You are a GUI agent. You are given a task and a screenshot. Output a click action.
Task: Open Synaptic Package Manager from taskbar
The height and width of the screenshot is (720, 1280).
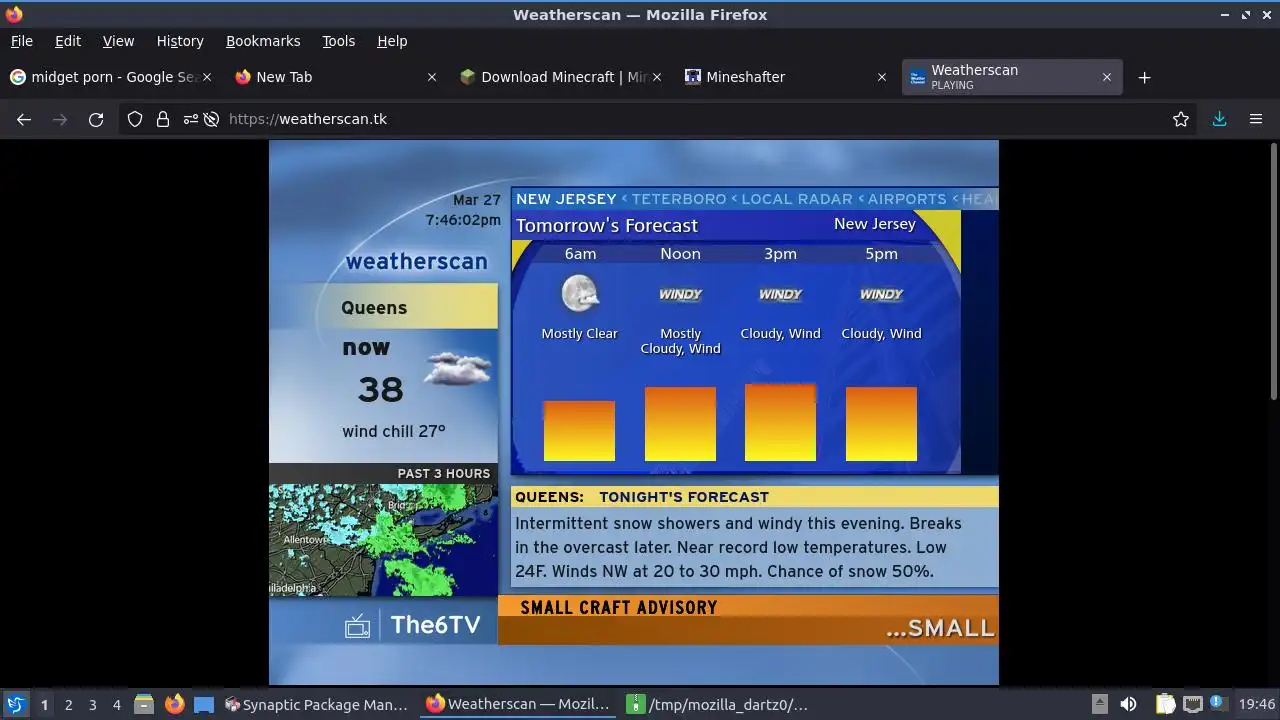click(316, 704)
